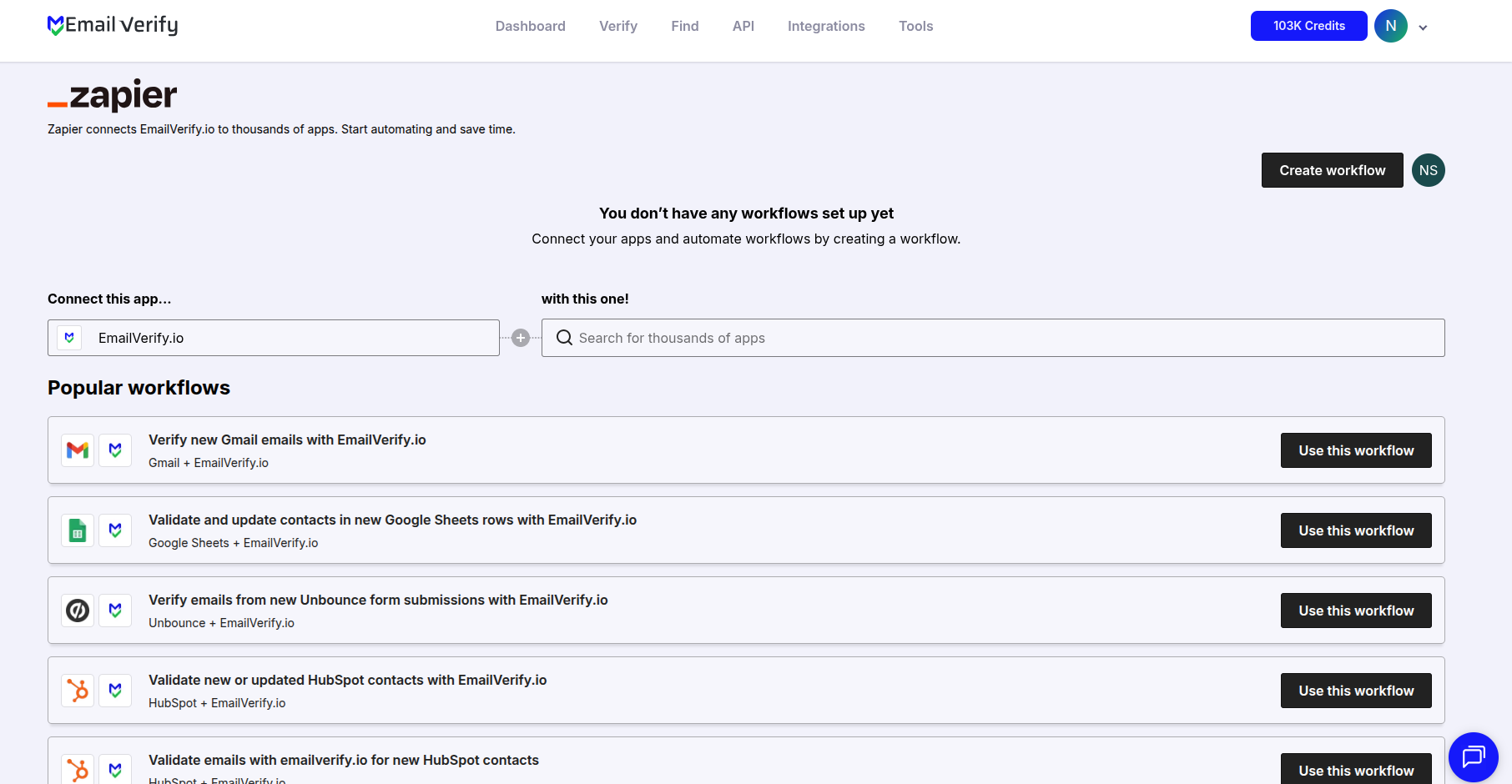Click EmailVerify icon in HubSpot updated contacts row

[115, 691]
